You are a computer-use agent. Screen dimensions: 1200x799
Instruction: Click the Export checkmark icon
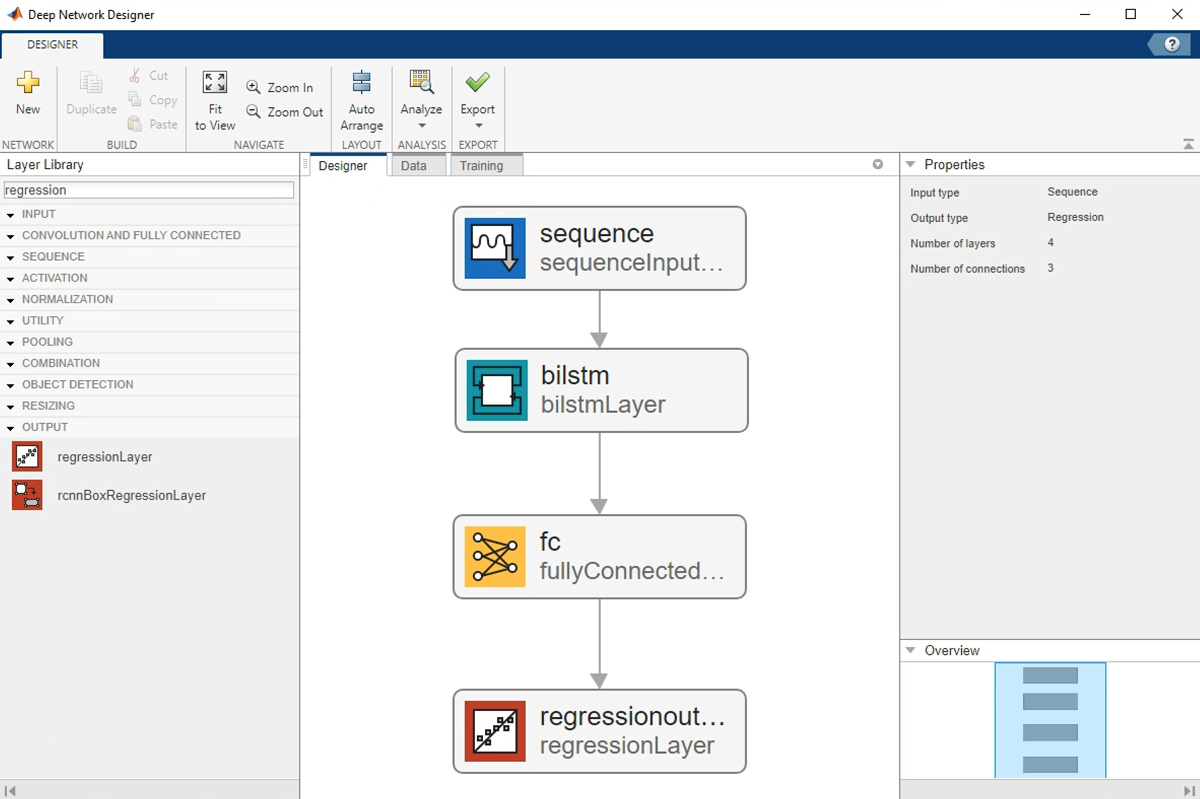(x=477, y=83)
